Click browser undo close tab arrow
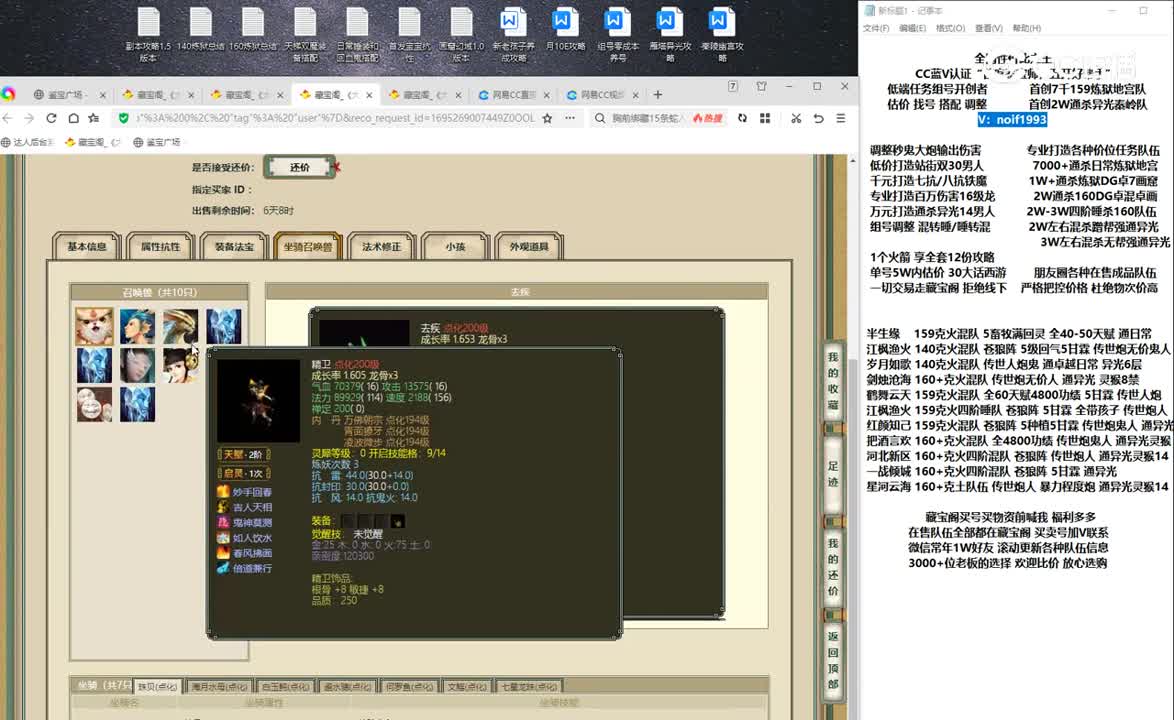 click(x=818, y=118)
